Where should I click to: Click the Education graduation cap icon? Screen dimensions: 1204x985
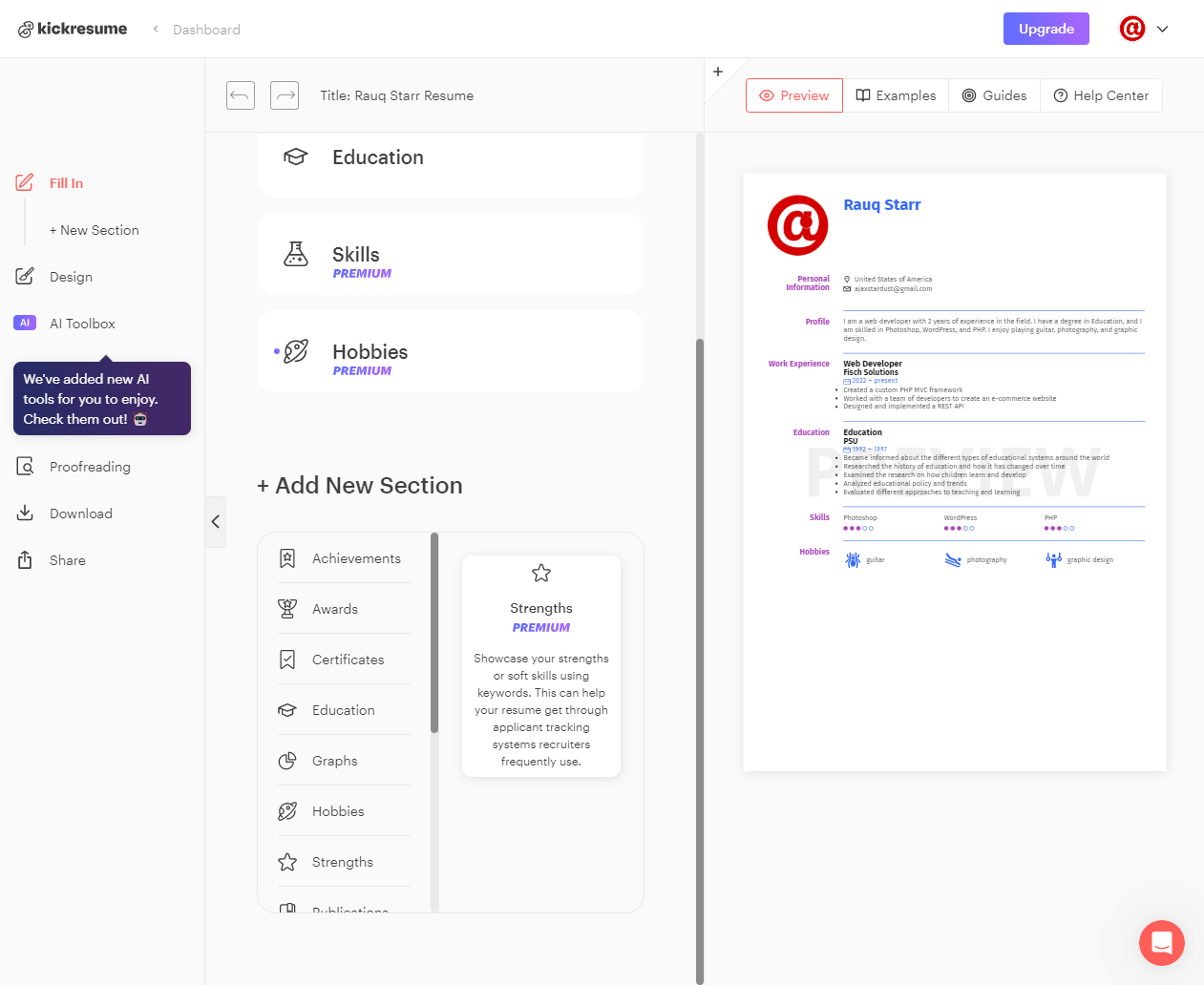[296, 157]
